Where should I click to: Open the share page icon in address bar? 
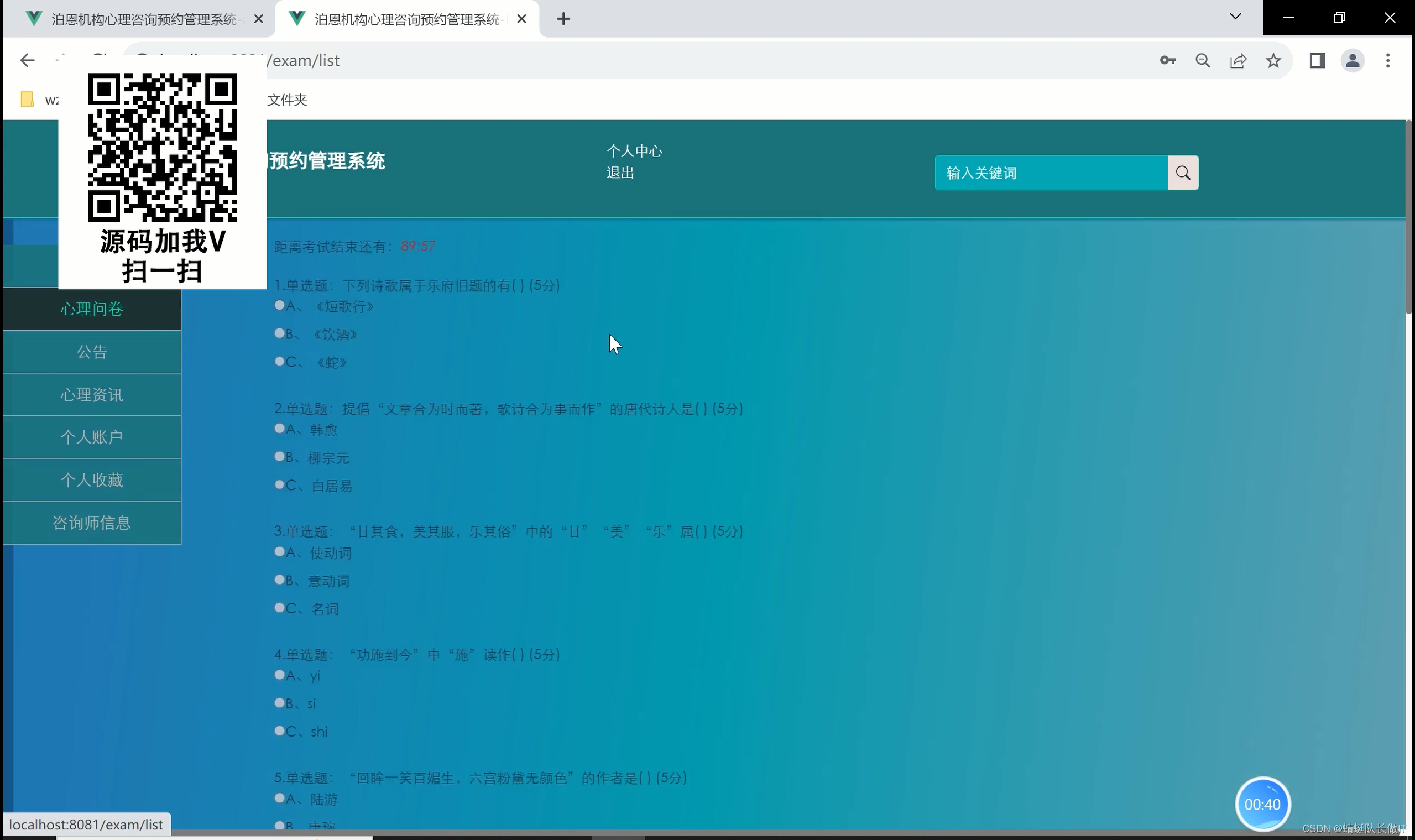pos(1238,61)
